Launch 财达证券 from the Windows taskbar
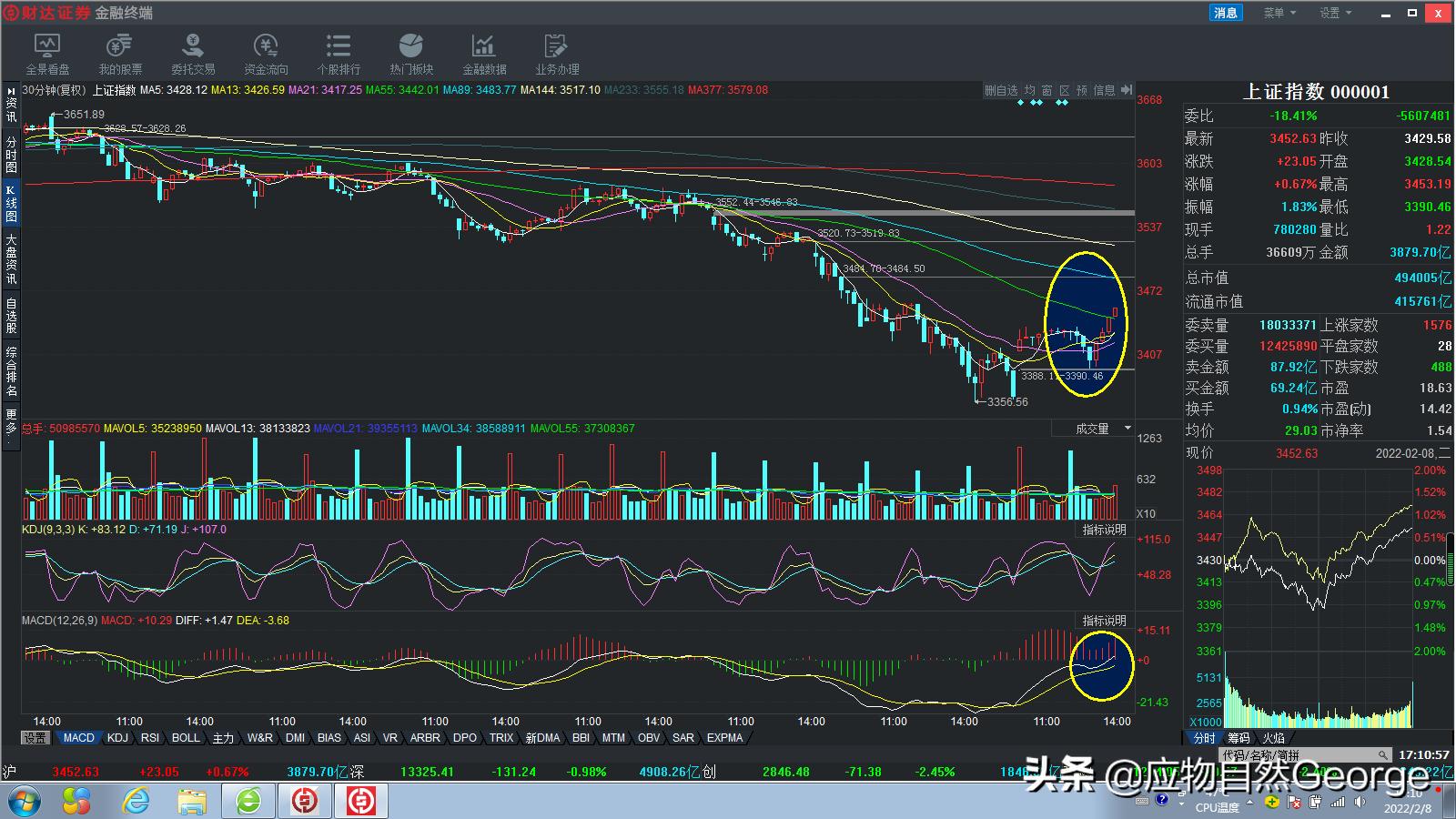This screenshot has width=1456, height=819. tap(305, 801)
